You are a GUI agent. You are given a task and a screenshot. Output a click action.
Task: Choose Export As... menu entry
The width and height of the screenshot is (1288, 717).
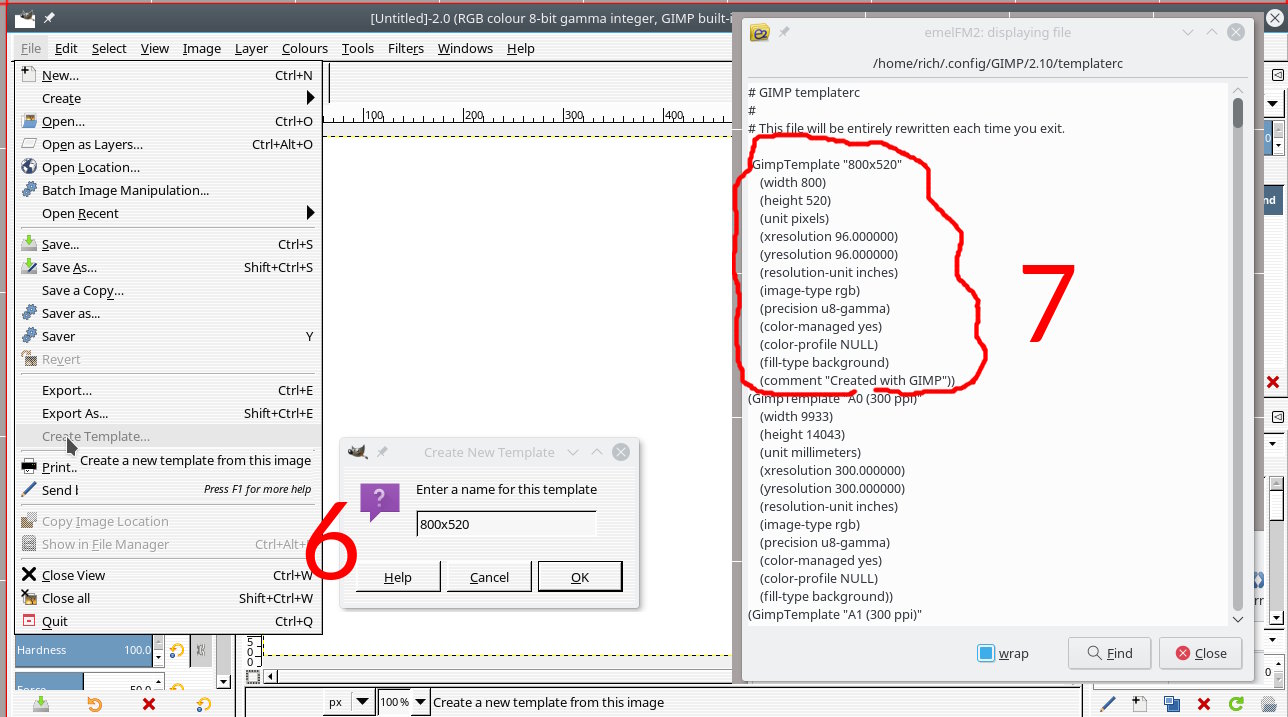(x=168, y=413)
